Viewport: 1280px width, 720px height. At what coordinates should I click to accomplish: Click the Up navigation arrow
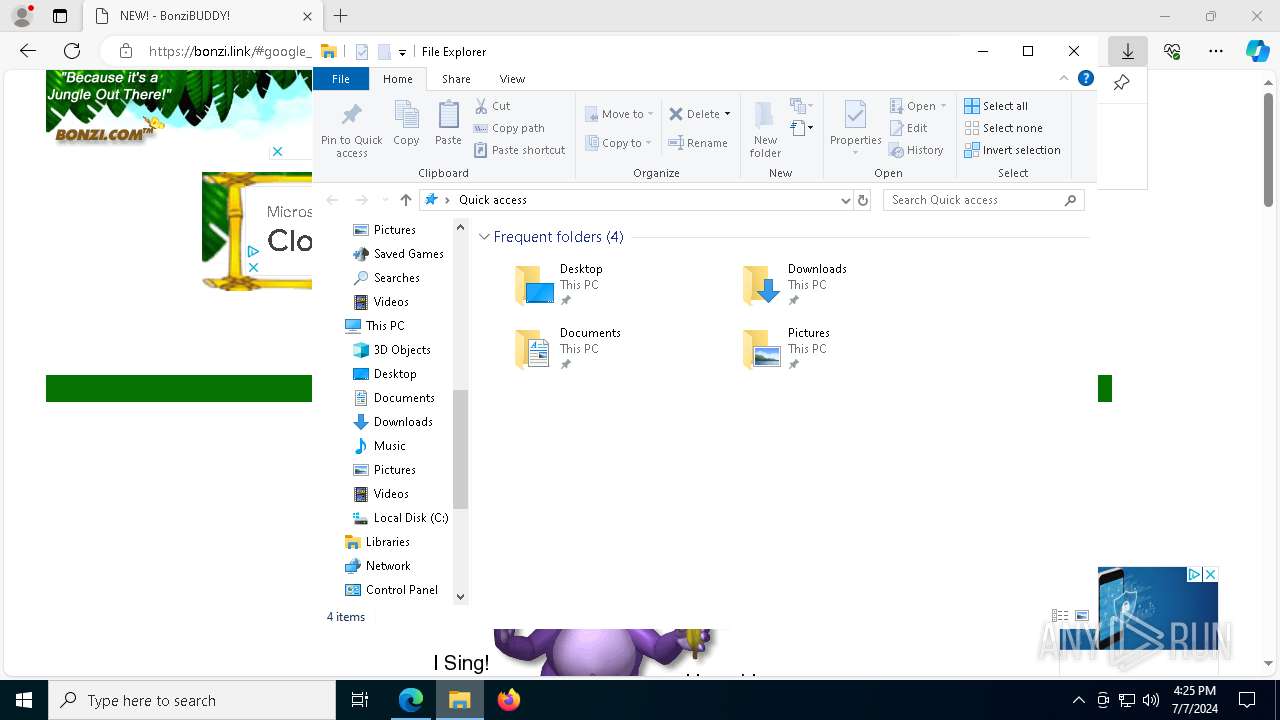pyautogui.click(x=405, y=200)
